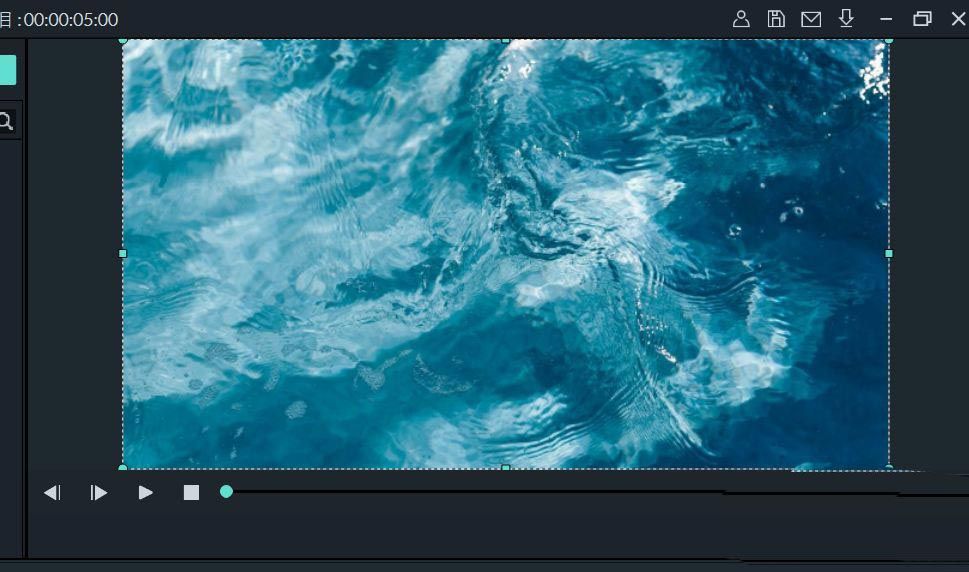Step forward to the next frame

pyautogui.click(x=98, y=492)
